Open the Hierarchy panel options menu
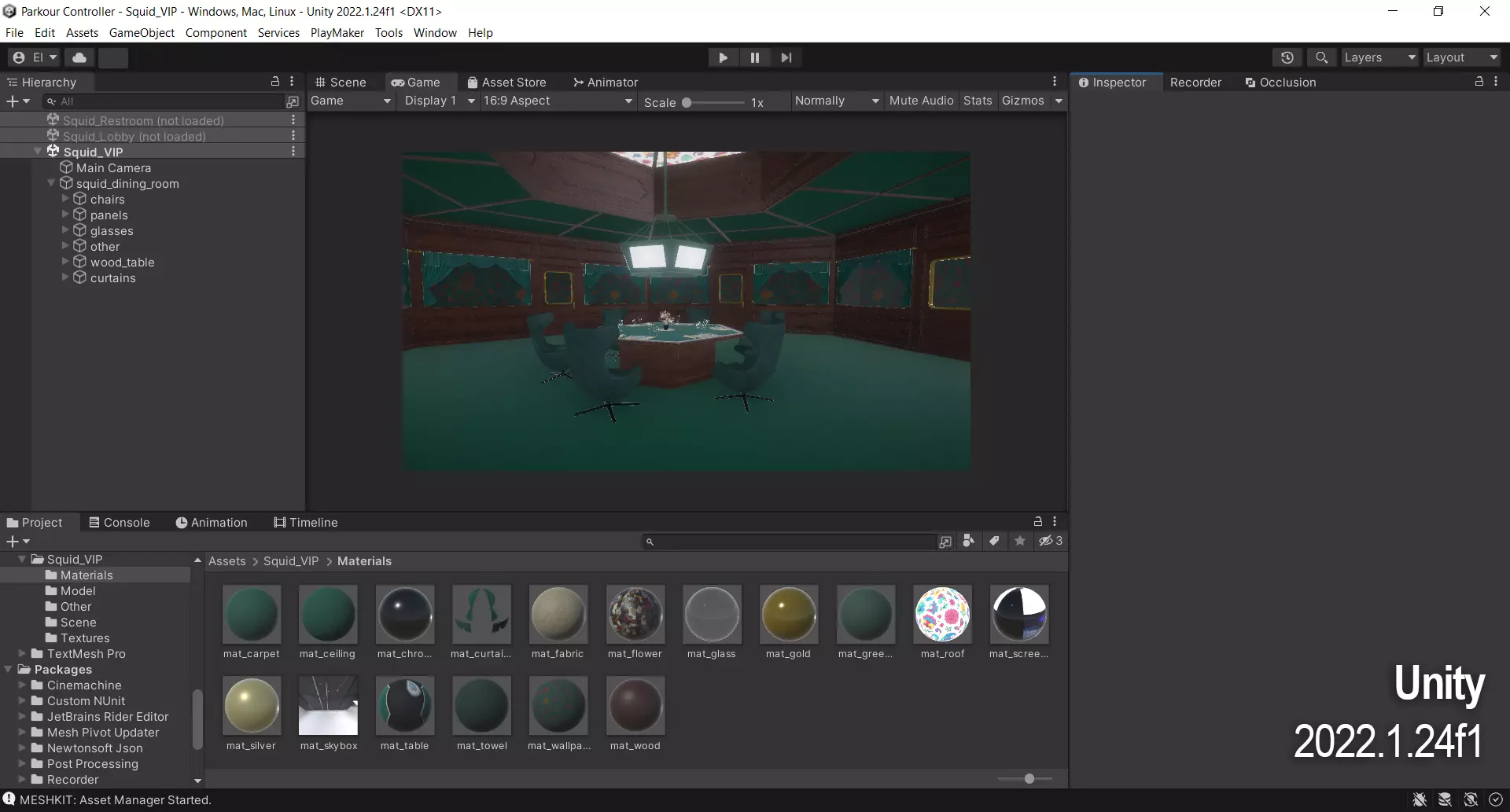The width and height of the screenshot is (1510, 812). pyautogui.click(x=292, y=82)
